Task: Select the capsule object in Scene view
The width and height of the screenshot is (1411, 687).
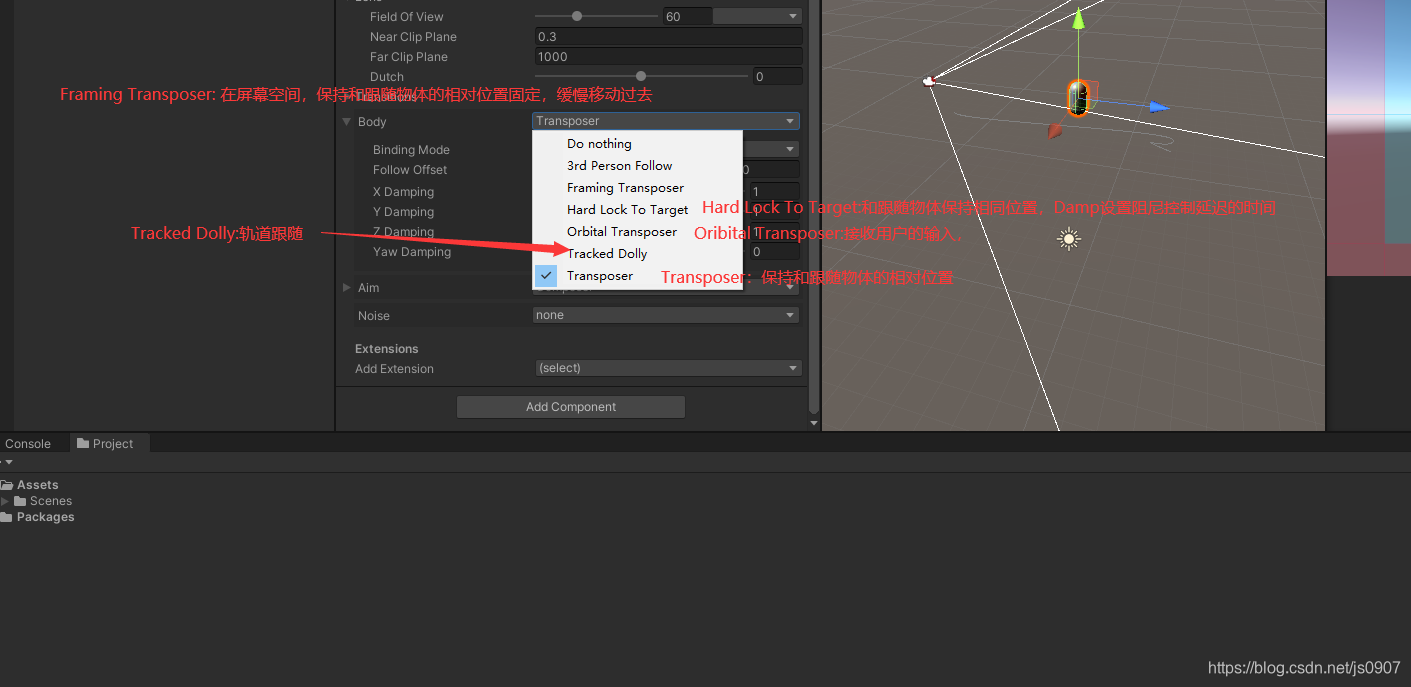Action: (x=1078, y=98)
